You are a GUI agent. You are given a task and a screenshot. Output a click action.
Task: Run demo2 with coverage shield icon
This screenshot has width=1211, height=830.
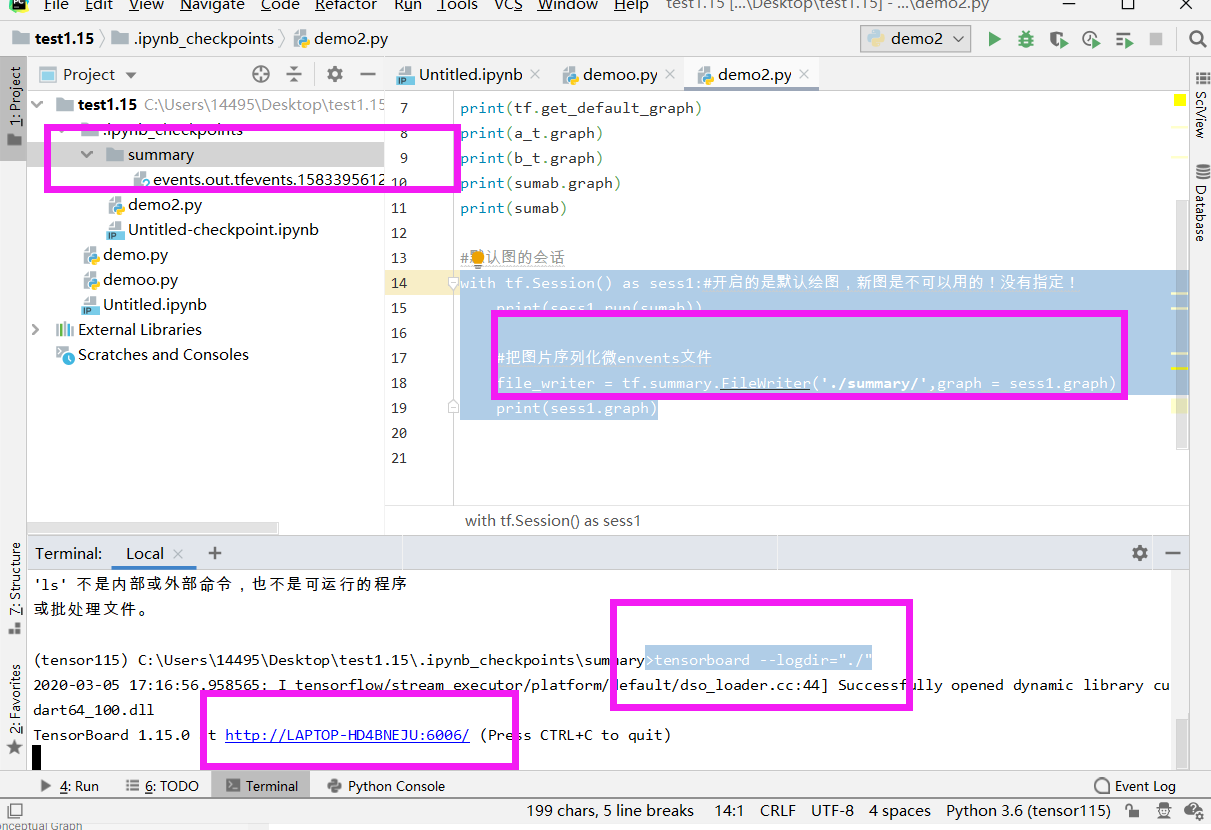[x=1058, y=39]
